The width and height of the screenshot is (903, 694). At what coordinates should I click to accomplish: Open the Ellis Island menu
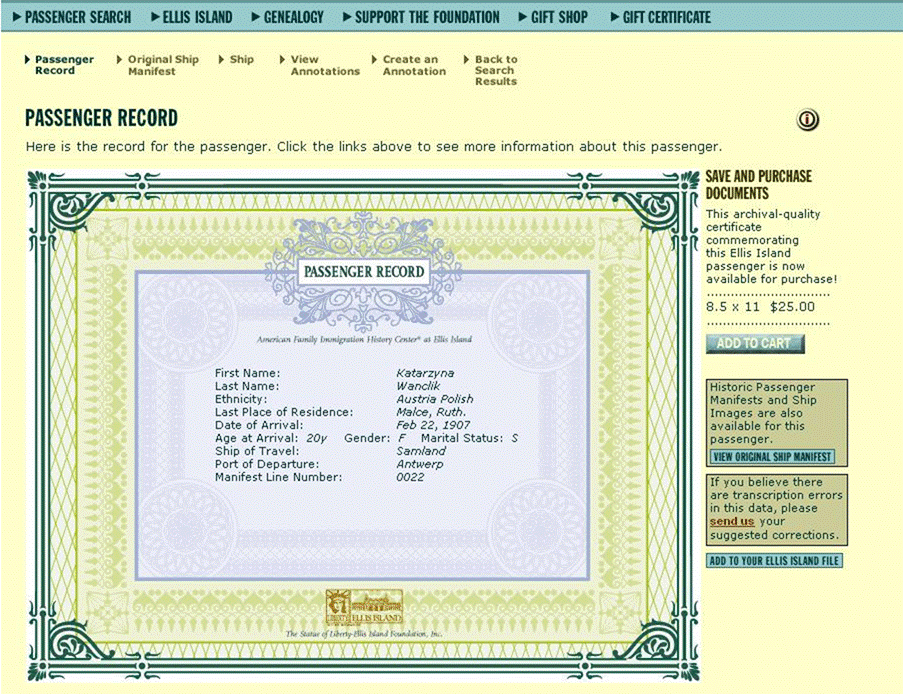pyautogui.click(x=192, y=17)
